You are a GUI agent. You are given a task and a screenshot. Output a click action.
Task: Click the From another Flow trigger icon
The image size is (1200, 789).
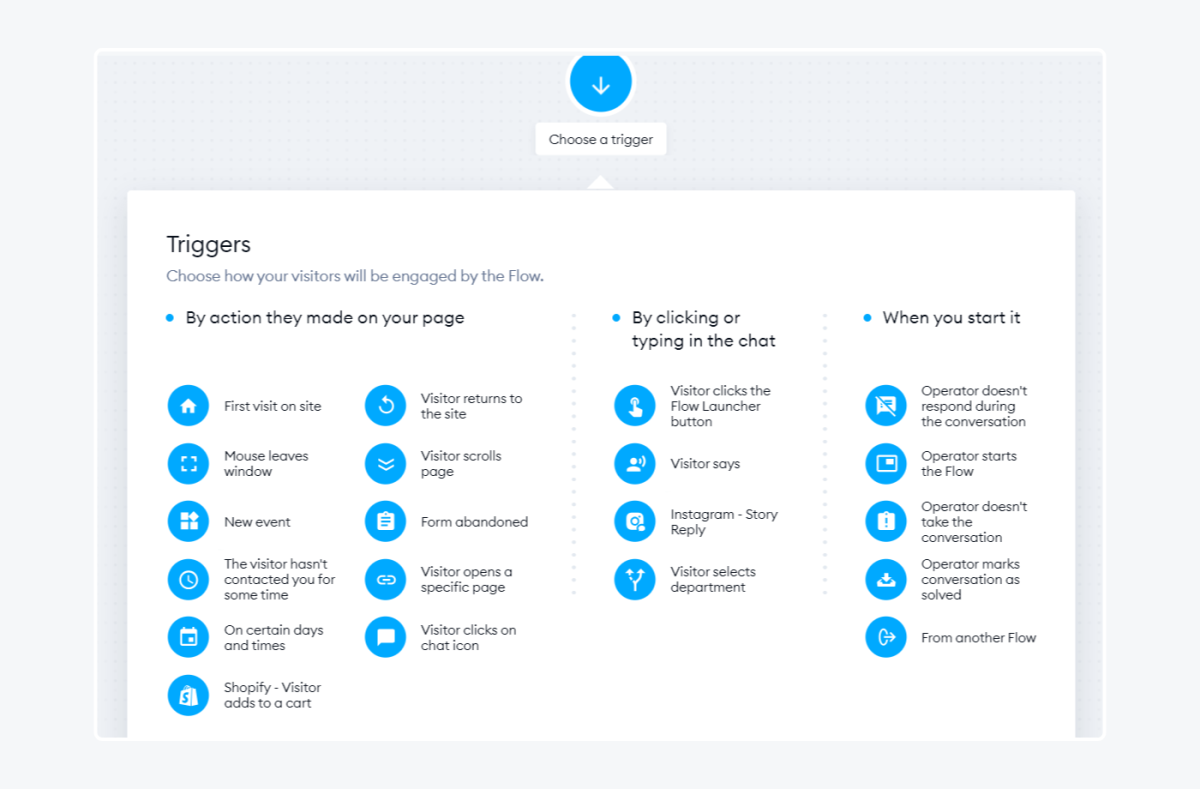[x=885, y=637]
